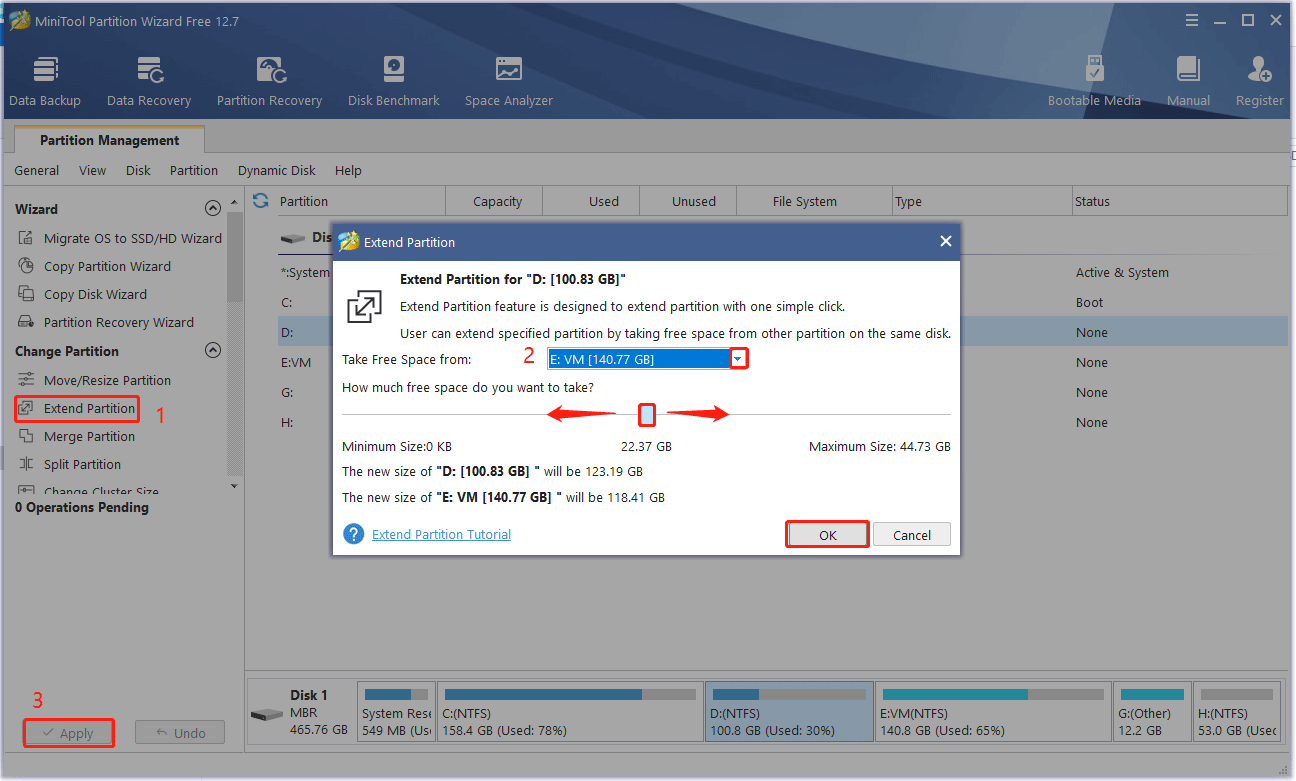Open Data Recovery tool
Image resolution: width=1296 pixels, height=781 pixels.
(x=149, y=82)
